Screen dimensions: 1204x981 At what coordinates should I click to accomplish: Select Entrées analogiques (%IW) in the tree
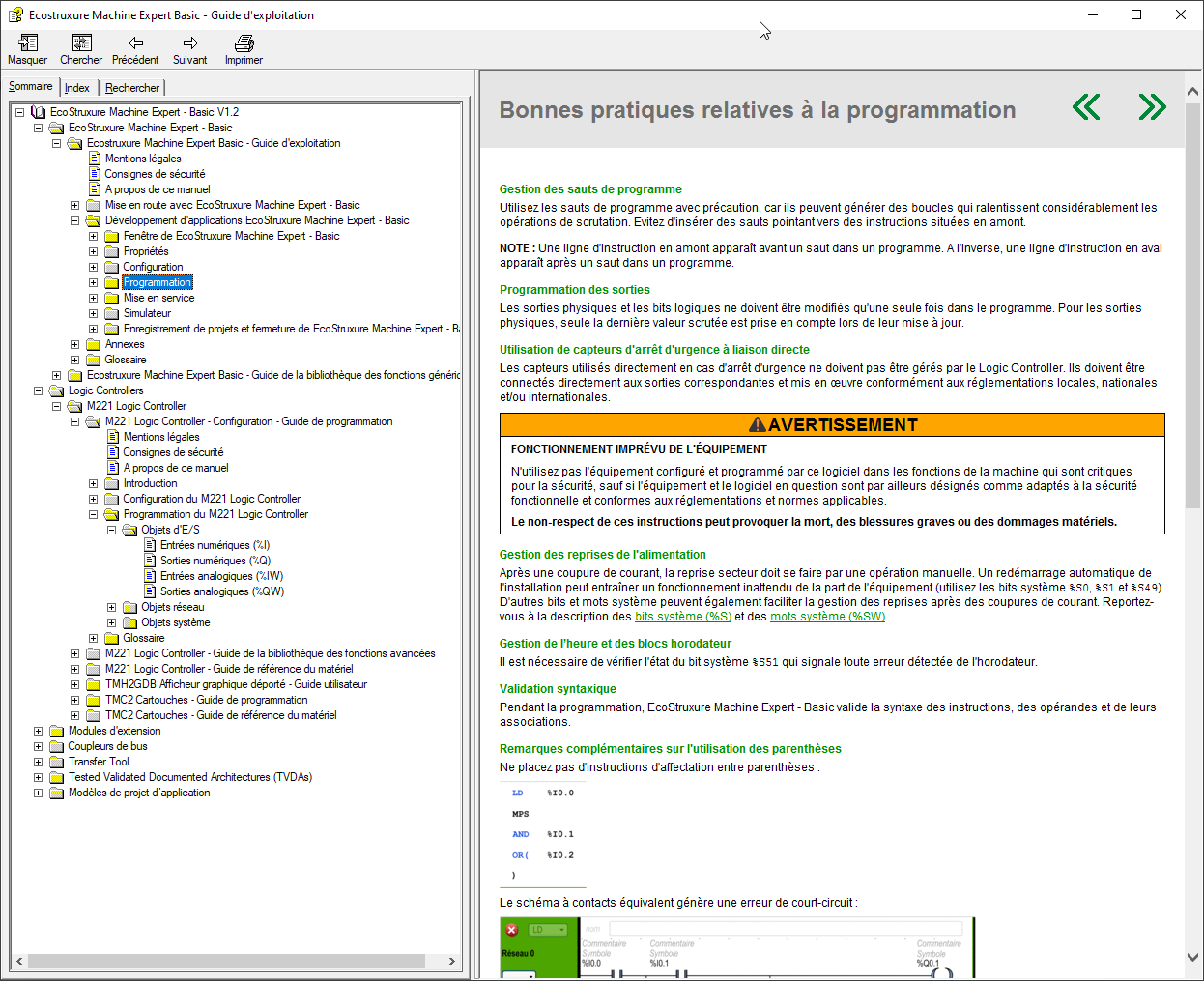221,576
